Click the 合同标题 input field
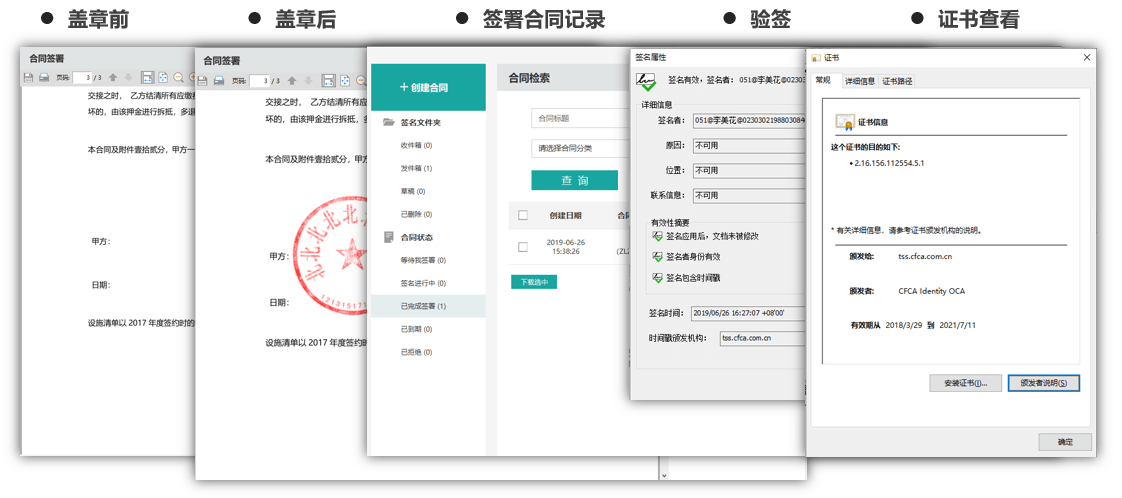 (x=580, y=118)
